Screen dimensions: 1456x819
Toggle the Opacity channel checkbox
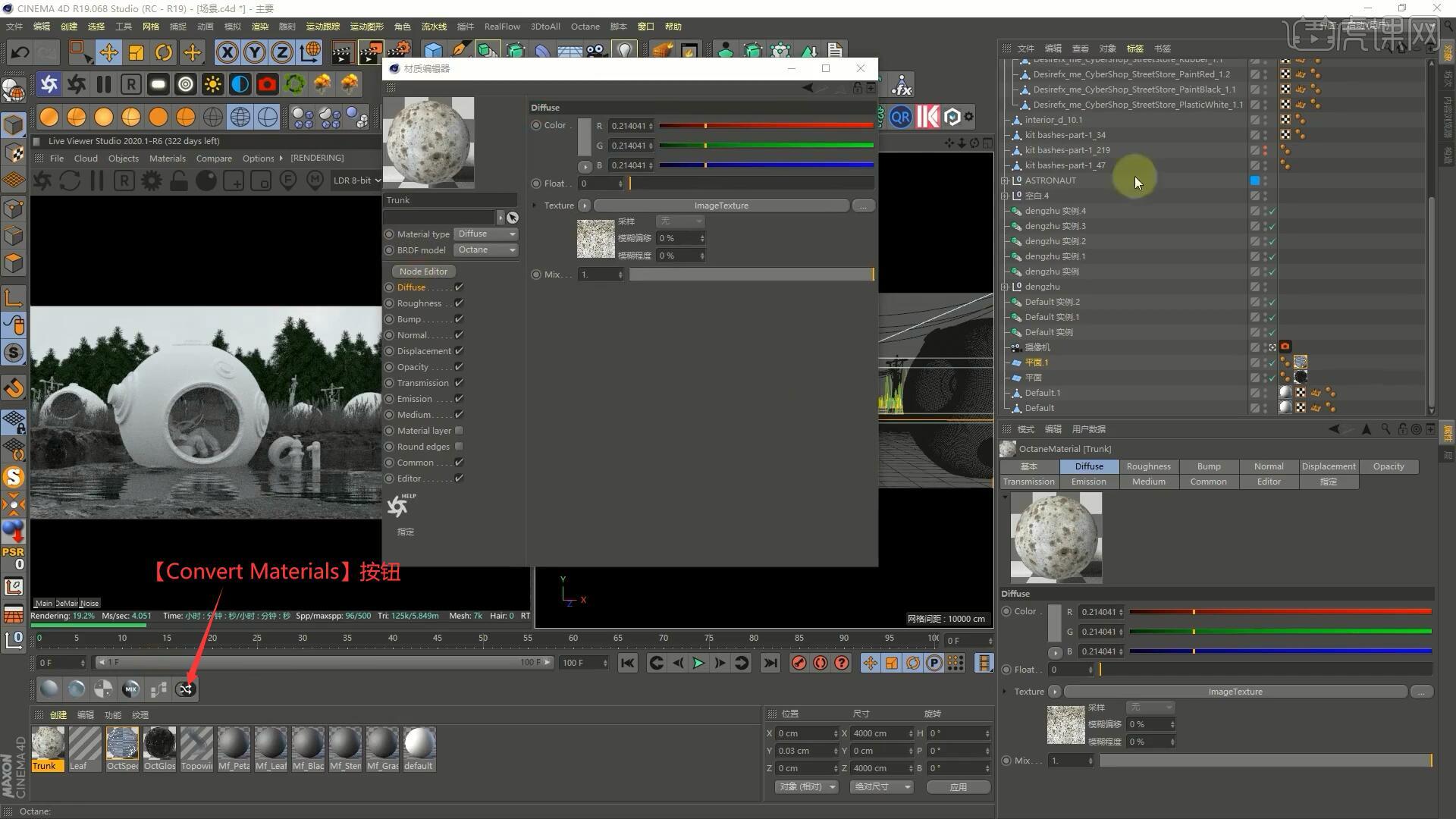tap(459, 367)
